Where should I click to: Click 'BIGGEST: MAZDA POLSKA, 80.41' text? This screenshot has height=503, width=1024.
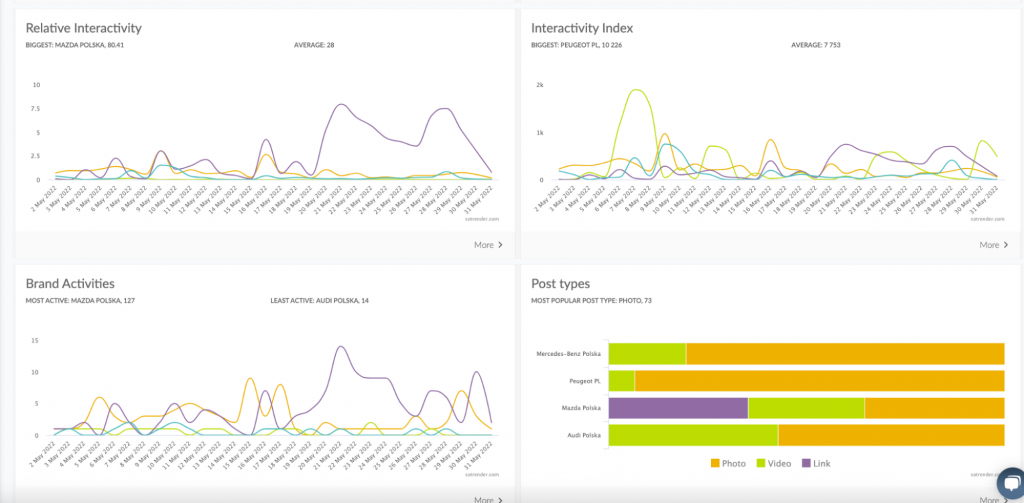pyautogui.click(x=74, y=45)
